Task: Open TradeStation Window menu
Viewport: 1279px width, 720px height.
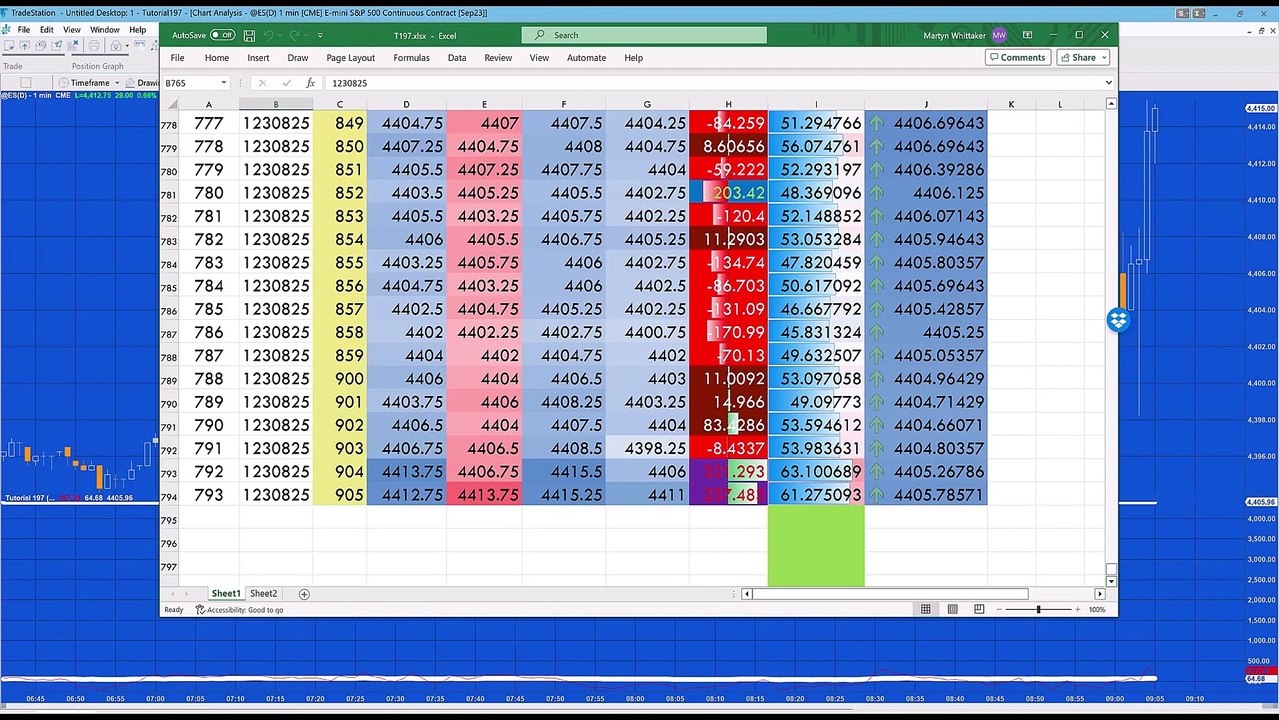Action: coord(105,30)
